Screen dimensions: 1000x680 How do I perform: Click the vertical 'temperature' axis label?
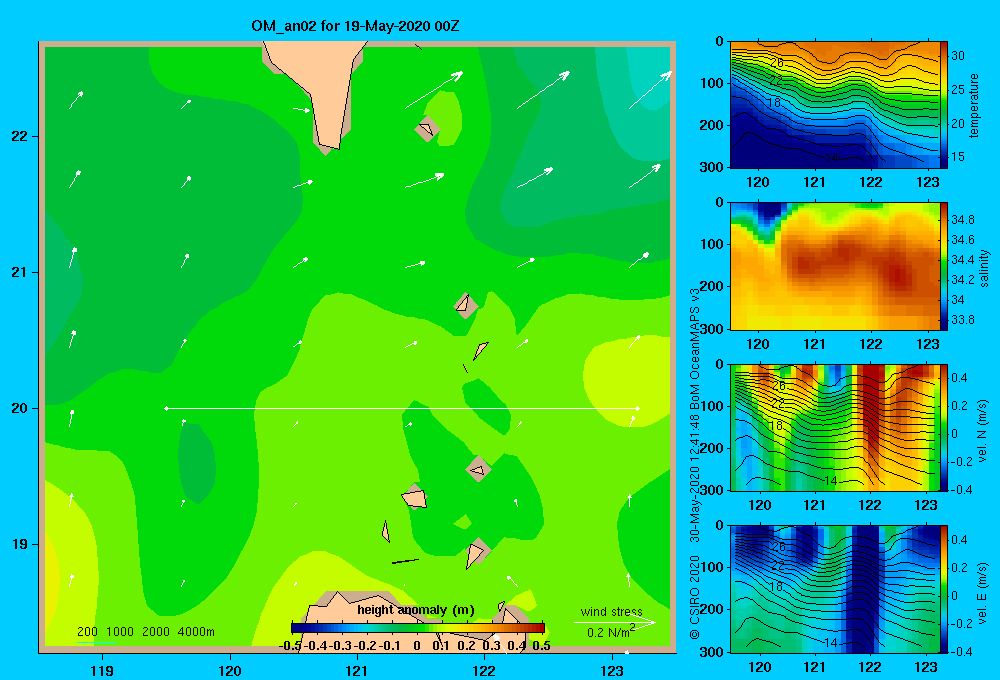[x=974, y=105]
